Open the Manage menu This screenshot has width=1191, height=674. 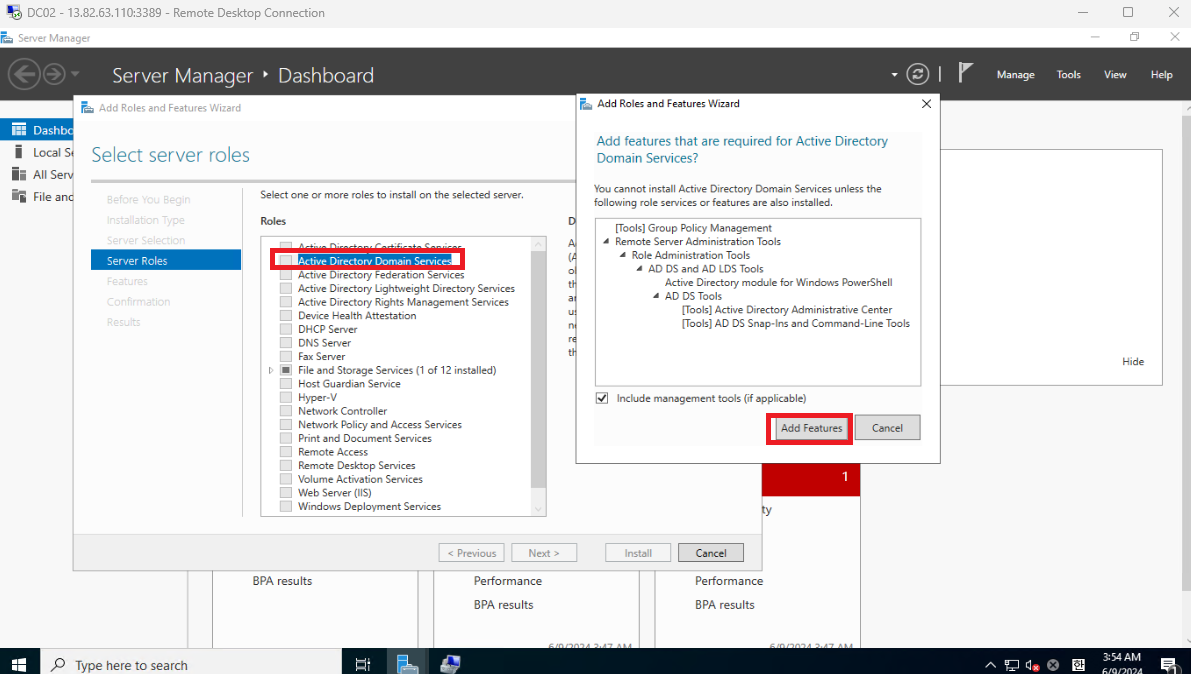pyautogui.click(x=1016, y=74)
